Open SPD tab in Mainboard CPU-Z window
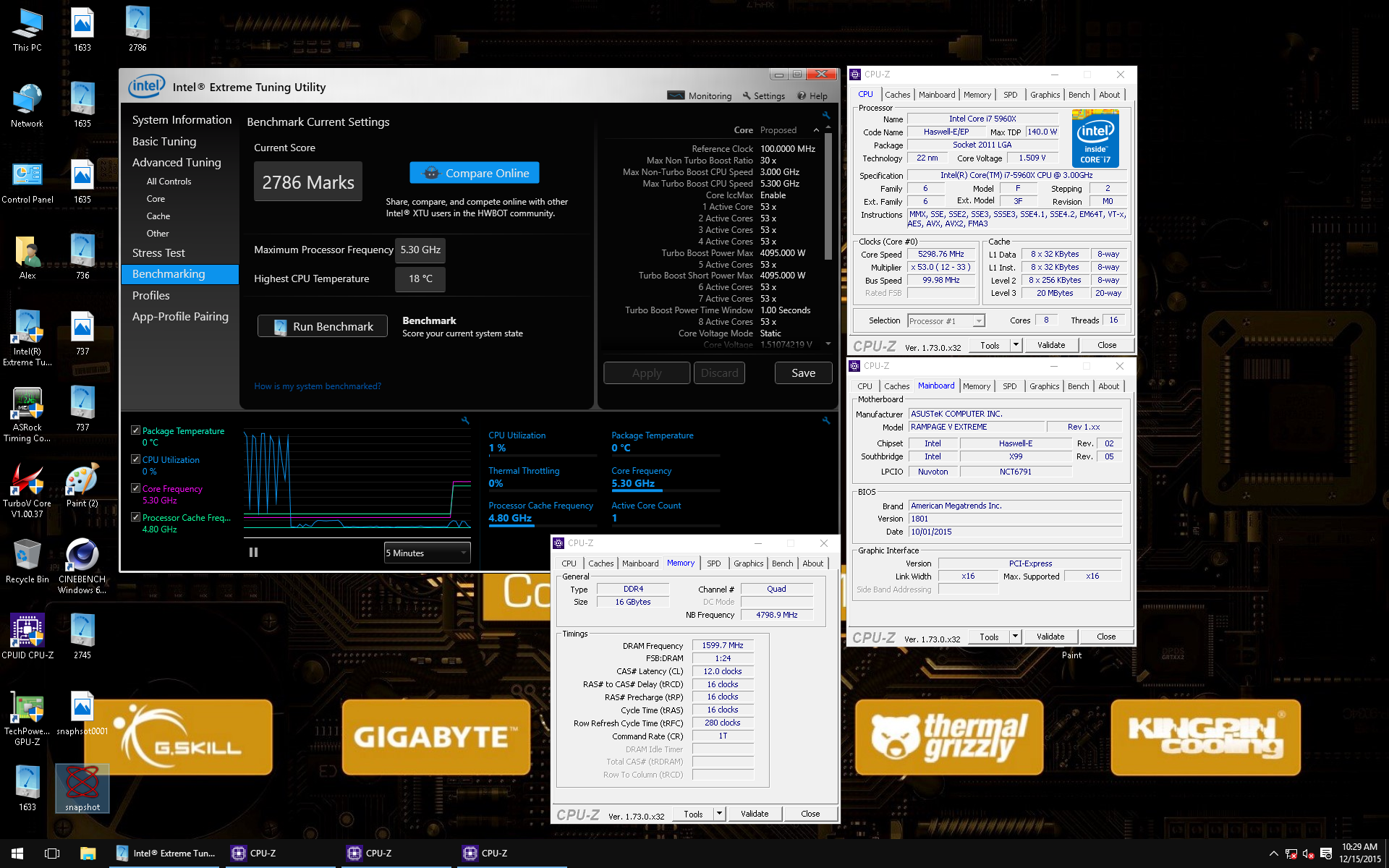Screen dimensions: 1389x868 1009,386
